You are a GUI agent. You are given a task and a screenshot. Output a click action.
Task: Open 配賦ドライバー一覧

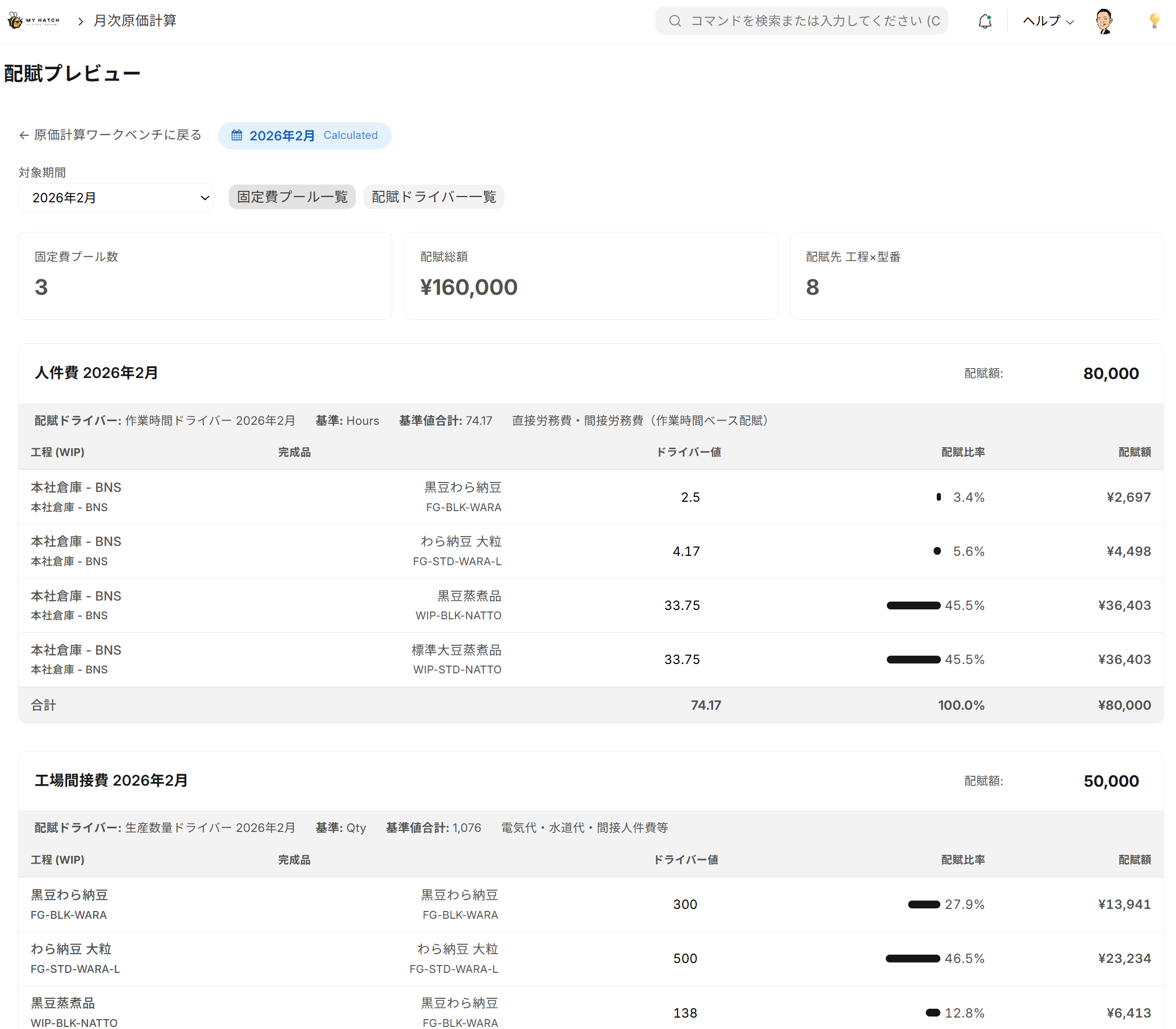click(434, 197)
